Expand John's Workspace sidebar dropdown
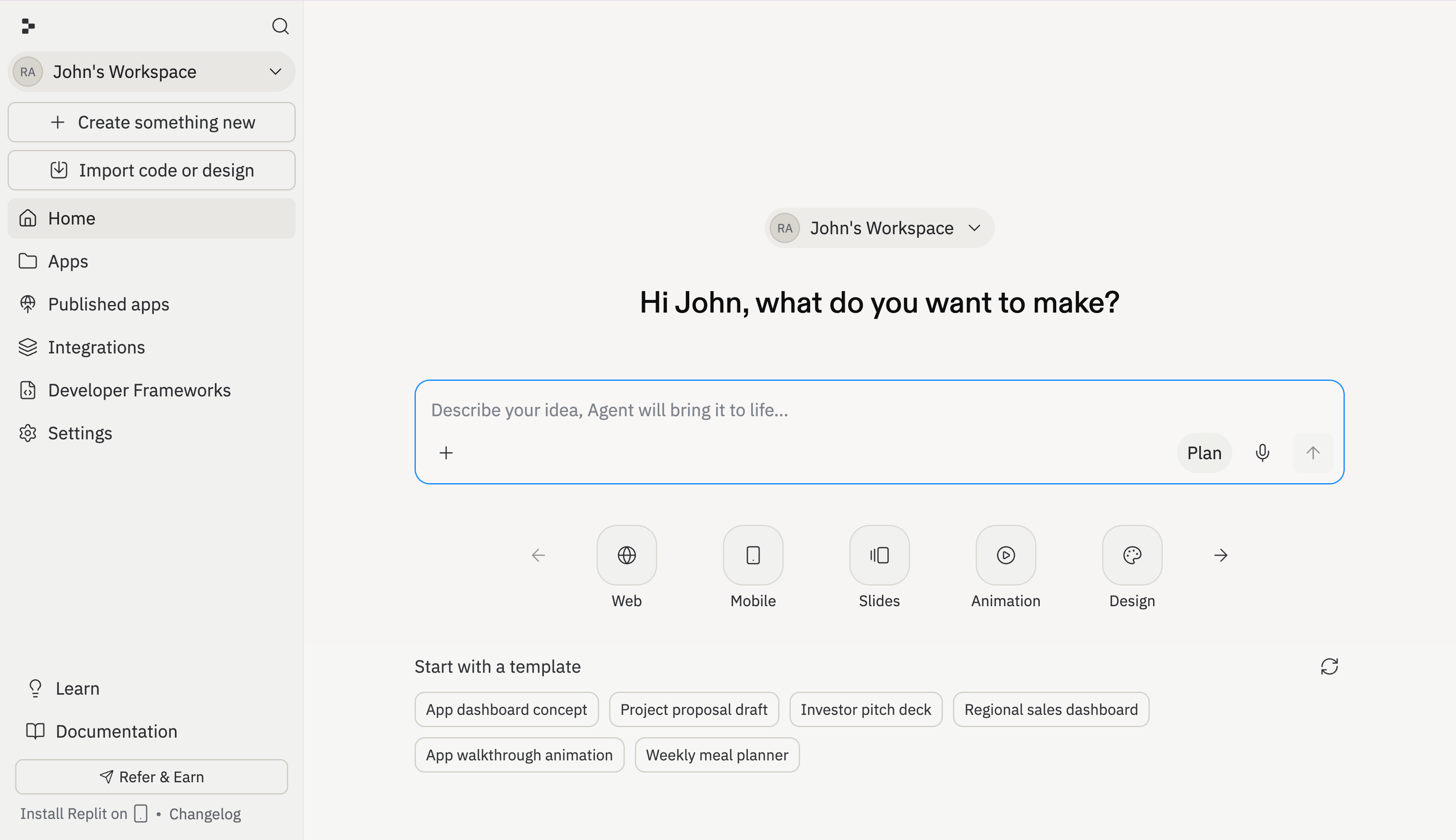Screen dimensions: 1456x840 (x=275, y=72)
